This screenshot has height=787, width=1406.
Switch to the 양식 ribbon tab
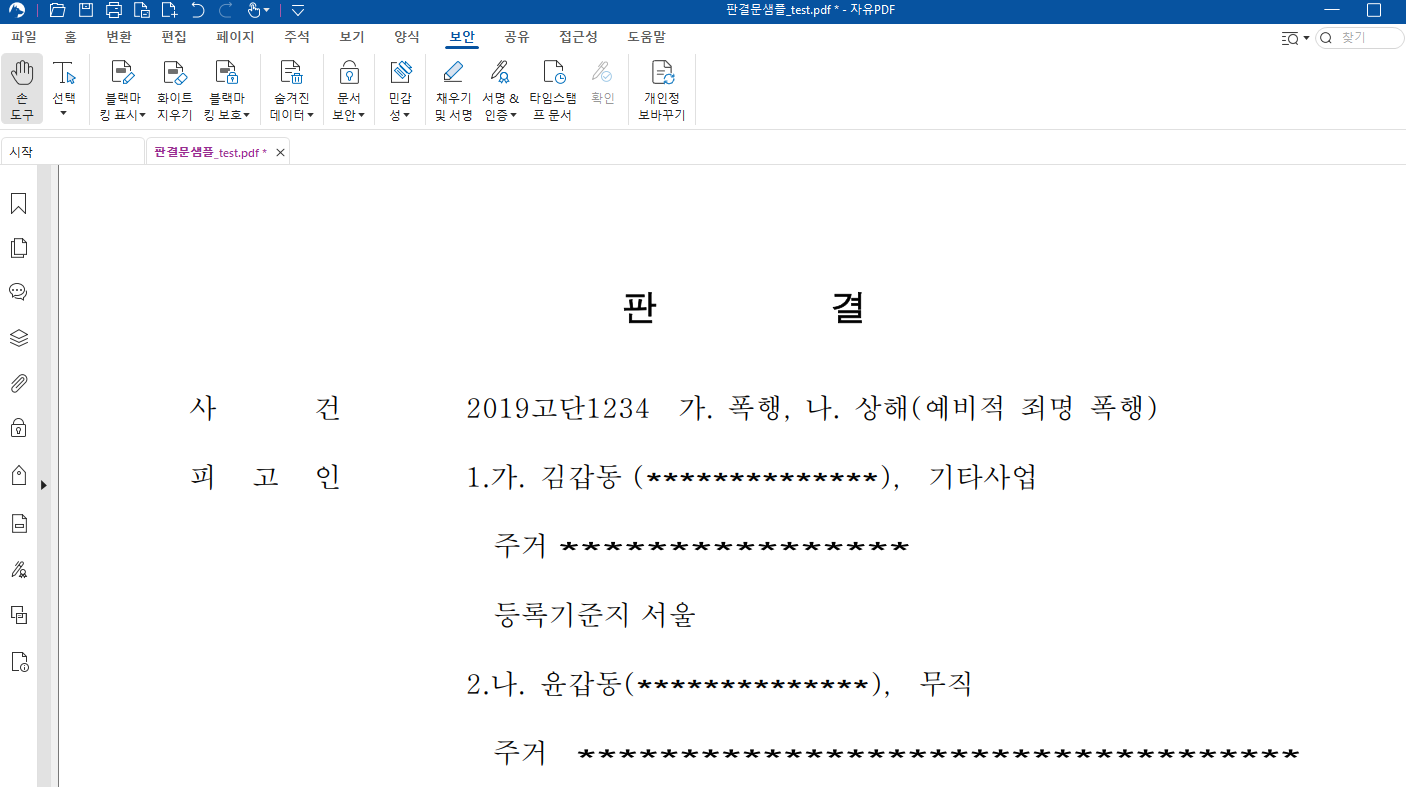pyautogui.click(x=407, y=37)
